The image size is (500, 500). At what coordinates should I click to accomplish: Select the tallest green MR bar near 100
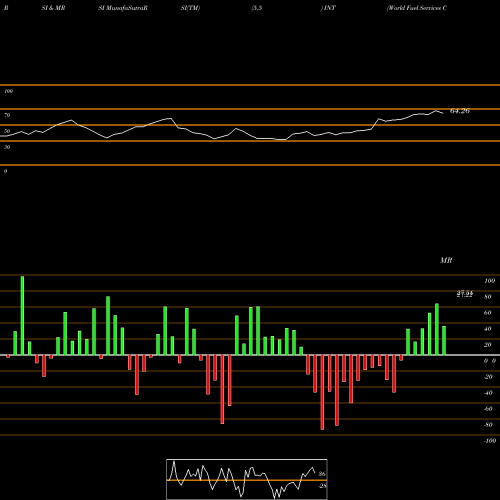coord(22,315)
